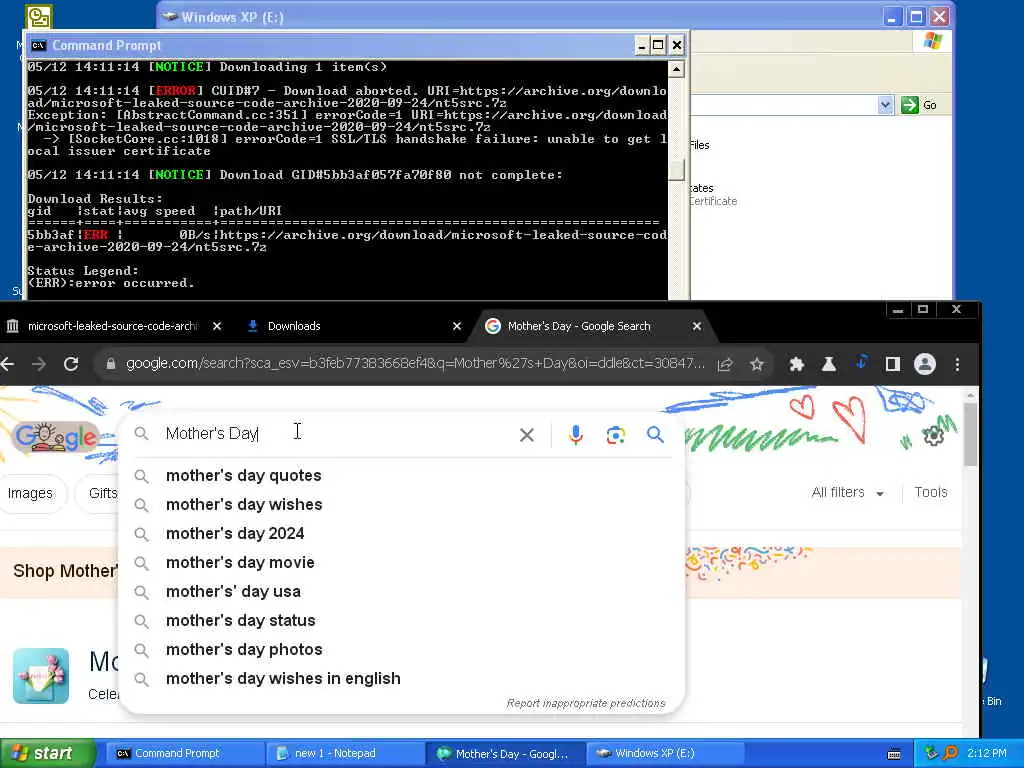Image resolution: width=1024 pixels, height=768 pixels.
Task: Click the browser forward arrow
Action: tap(39, 364)
